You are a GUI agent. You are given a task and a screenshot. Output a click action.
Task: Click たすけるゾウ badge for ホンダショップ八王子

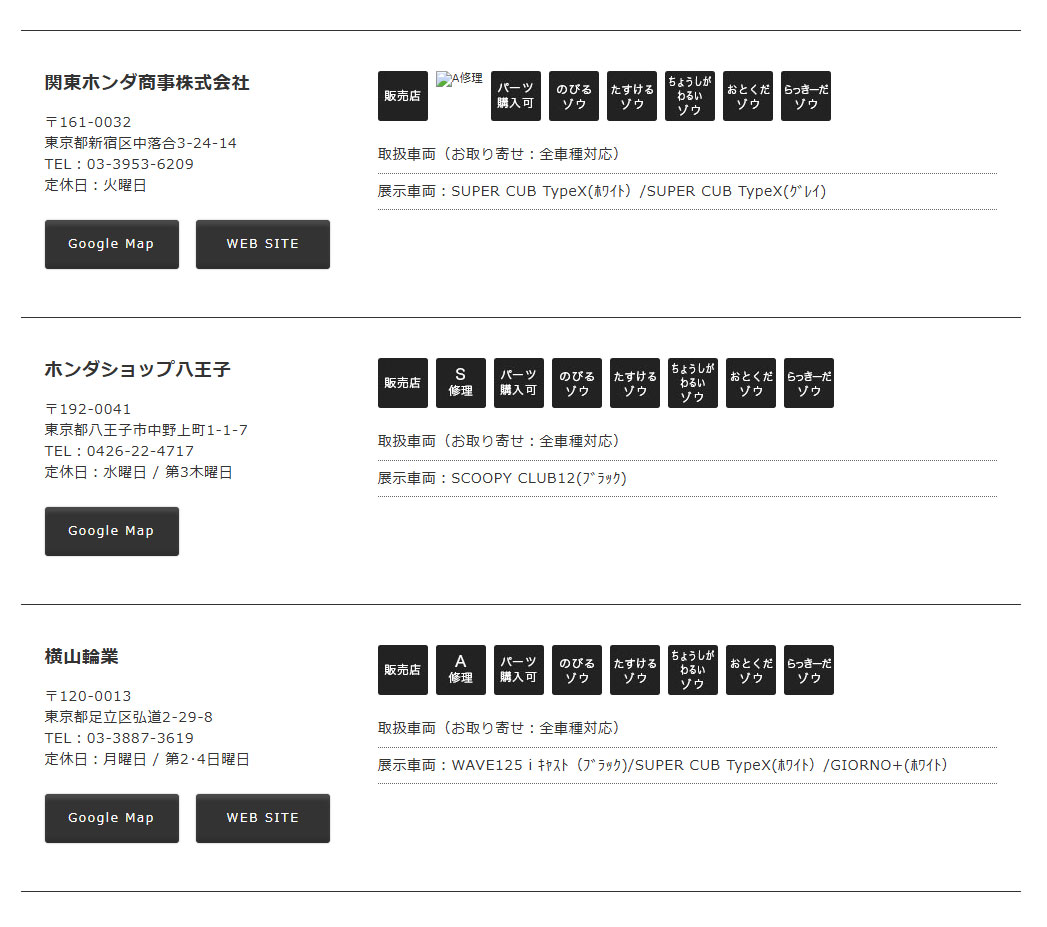point(635,383)
